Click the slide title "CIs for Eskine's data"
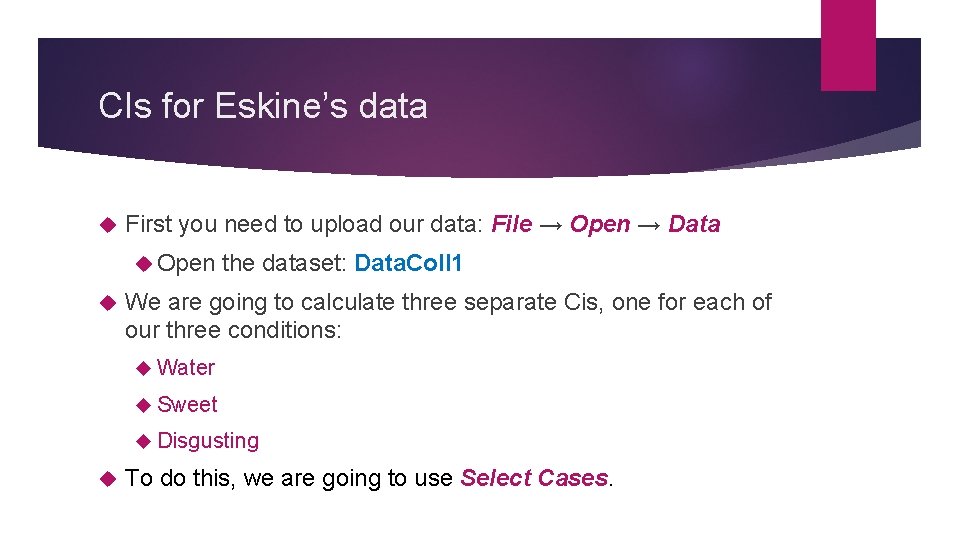Image resolution: width=960 pixels, height=540 pixels. 263,106
